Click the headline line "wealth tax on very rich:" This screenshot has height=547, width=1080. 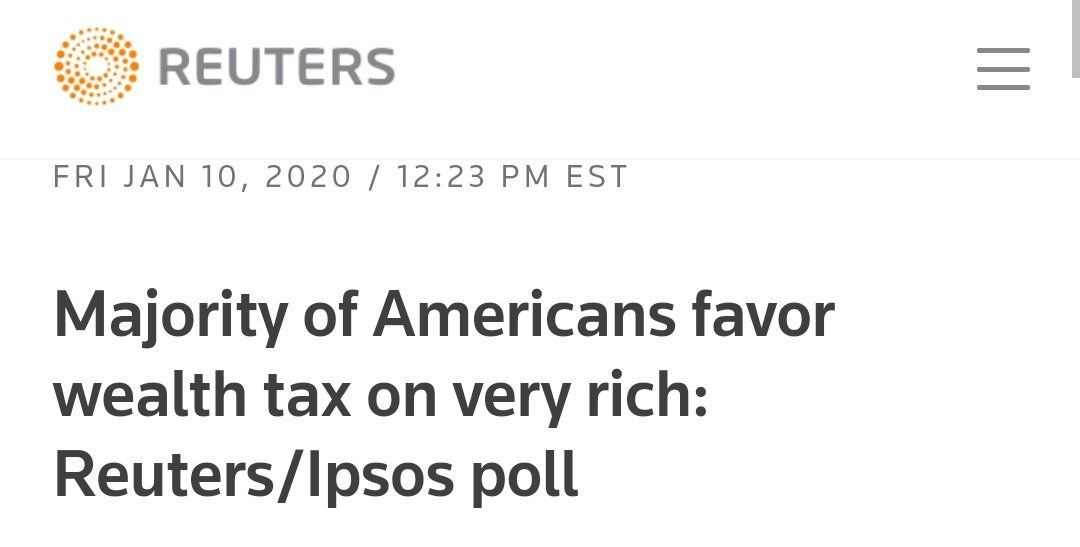381,395
